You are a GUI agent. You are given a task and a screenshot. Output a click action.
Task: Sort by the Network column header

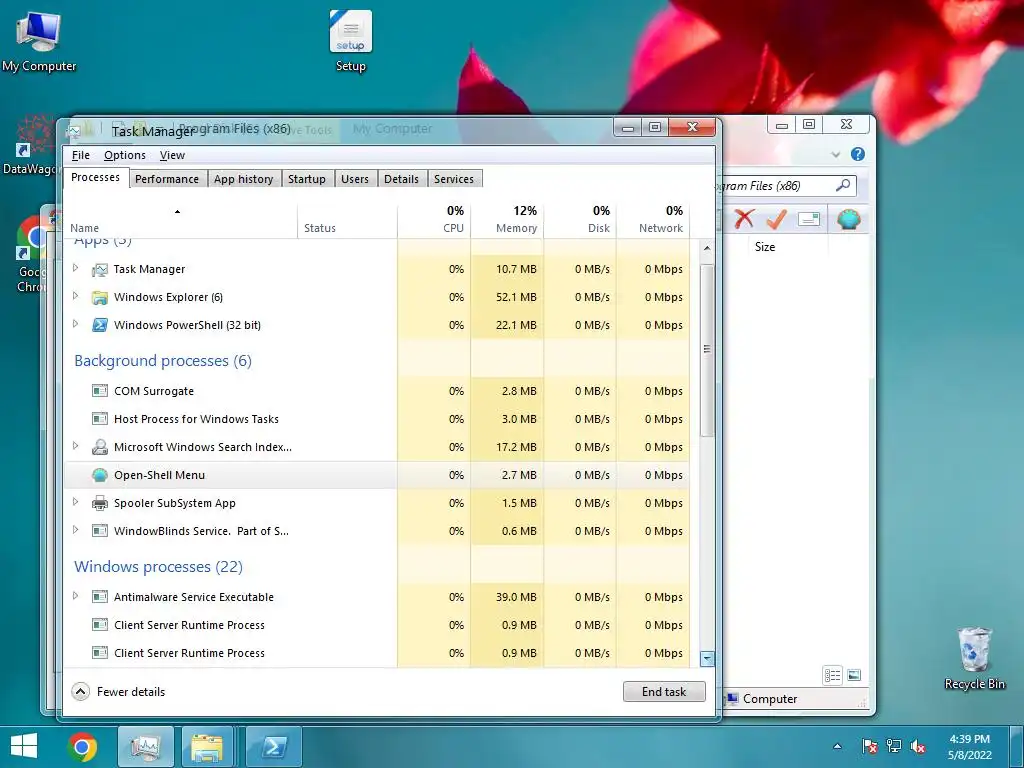653,221
